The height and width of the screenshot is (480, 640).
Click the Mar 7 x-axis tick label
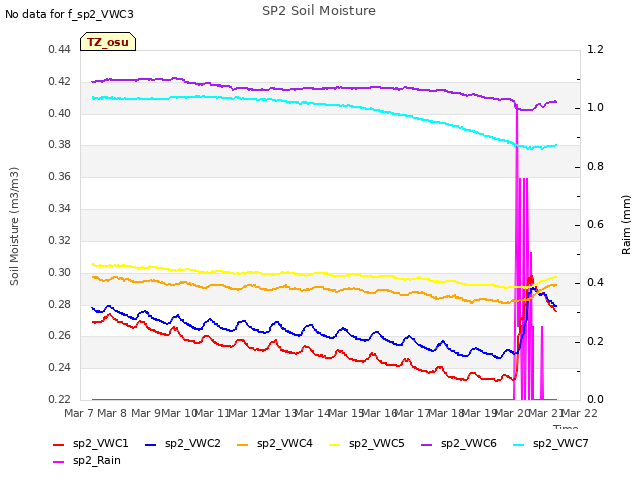pos(79,413)
